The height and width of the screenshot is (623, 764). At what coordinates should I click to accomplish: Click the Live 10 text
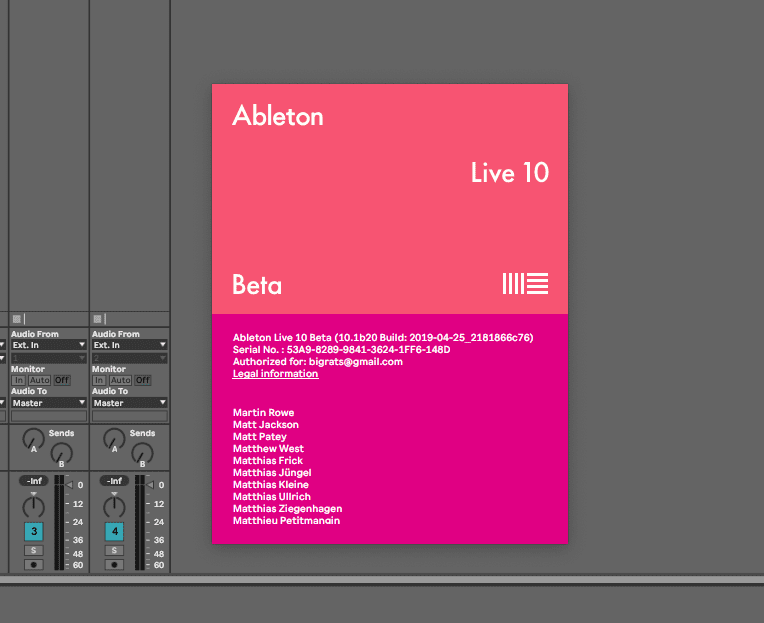[510, 172]
